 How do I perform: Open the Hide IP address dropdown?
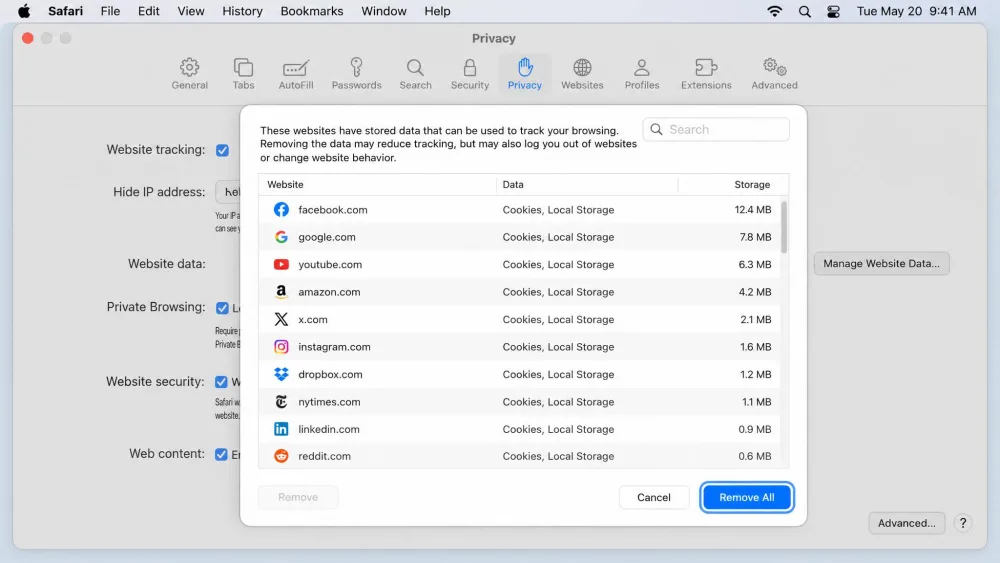point(228,192)
